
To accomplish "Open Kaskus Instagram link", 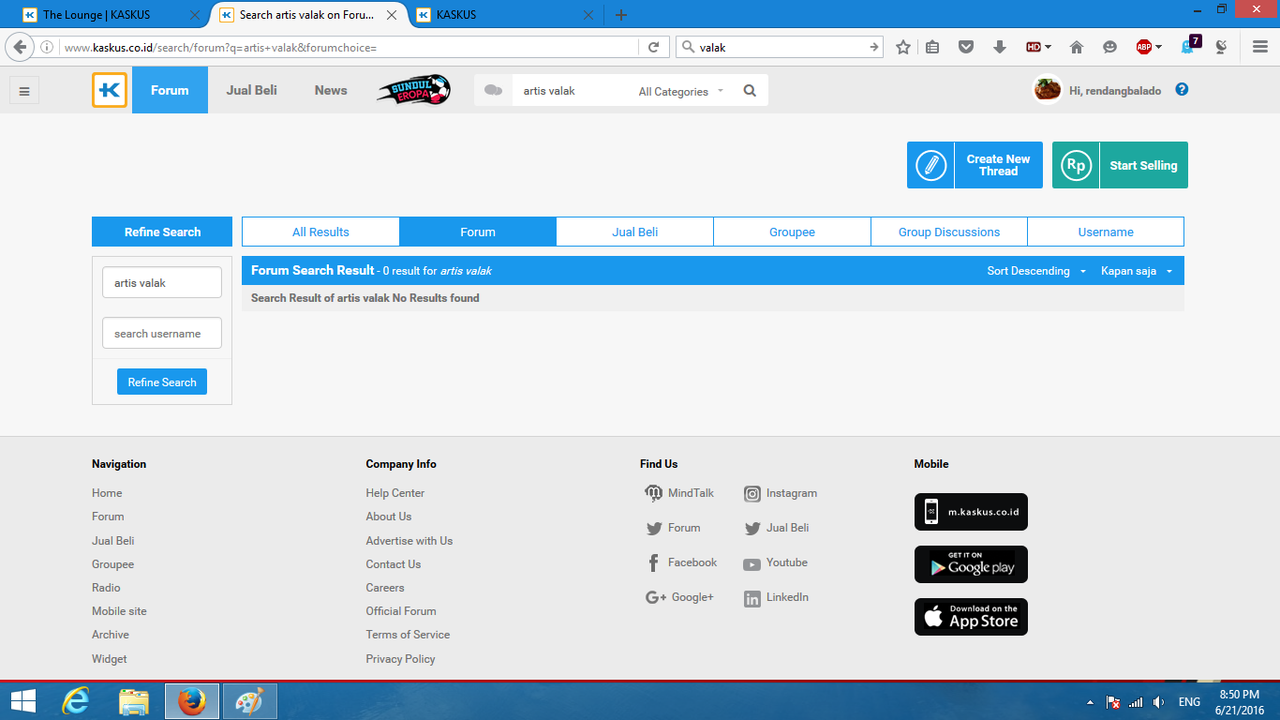I will tap(780, 493).
